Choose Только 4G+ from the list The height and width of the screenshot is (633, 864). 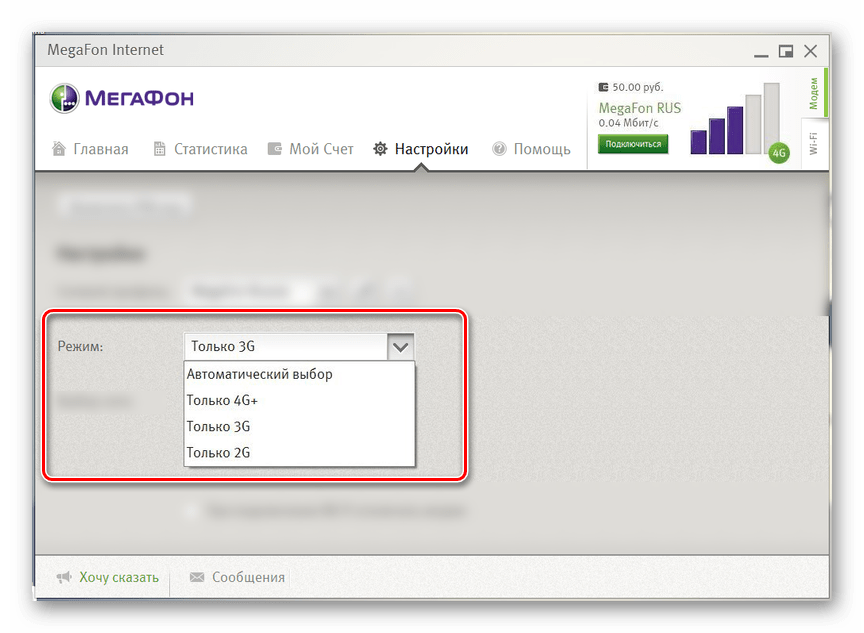[299, 400]
